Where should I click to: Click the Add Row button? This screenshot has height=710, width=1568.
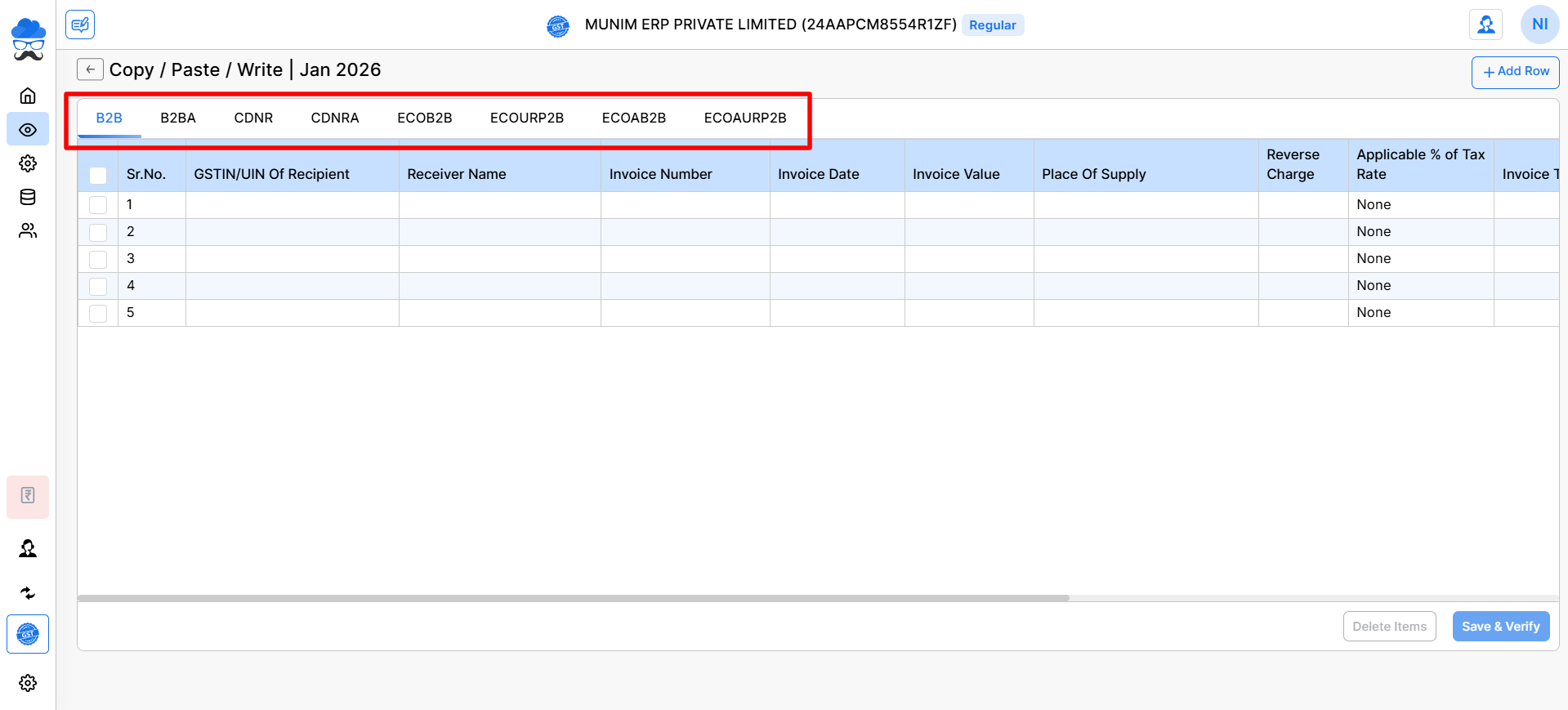pyautogui.click(x=1515, y=72)
